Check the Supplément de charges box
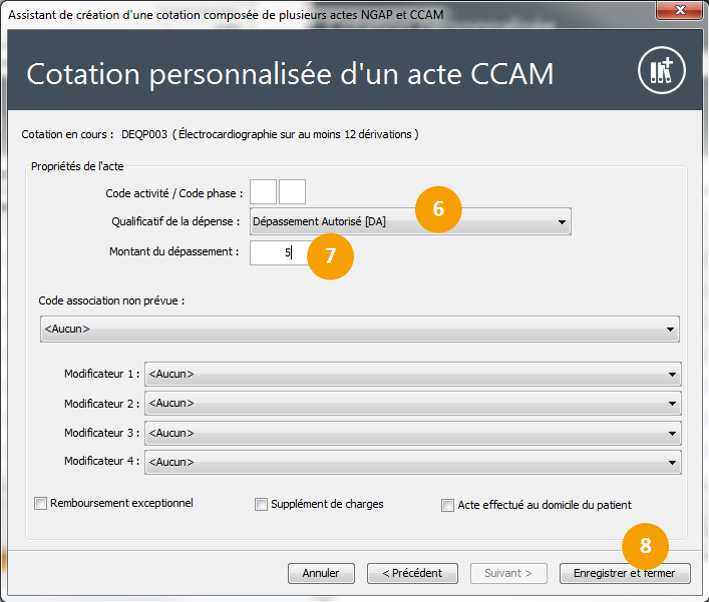 pos(261,505)
